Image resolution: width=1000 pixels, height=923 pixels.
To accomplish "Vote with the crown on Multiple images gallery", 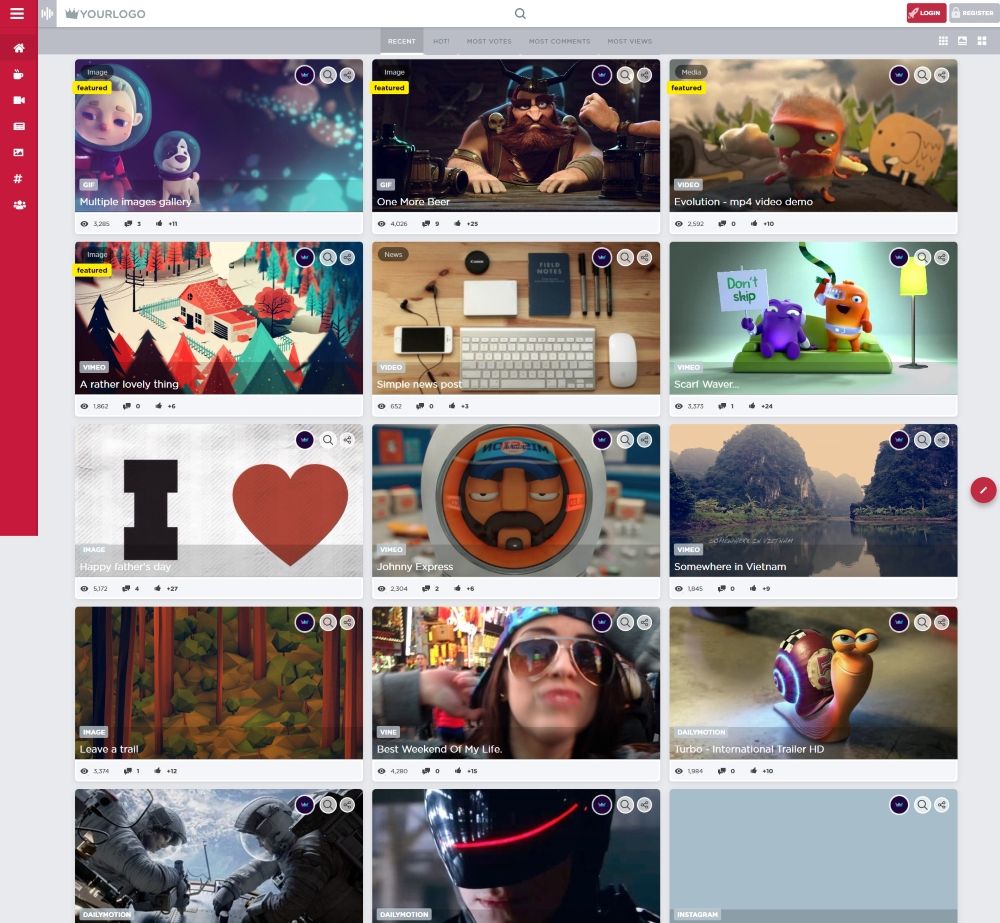I will point(305,75).
